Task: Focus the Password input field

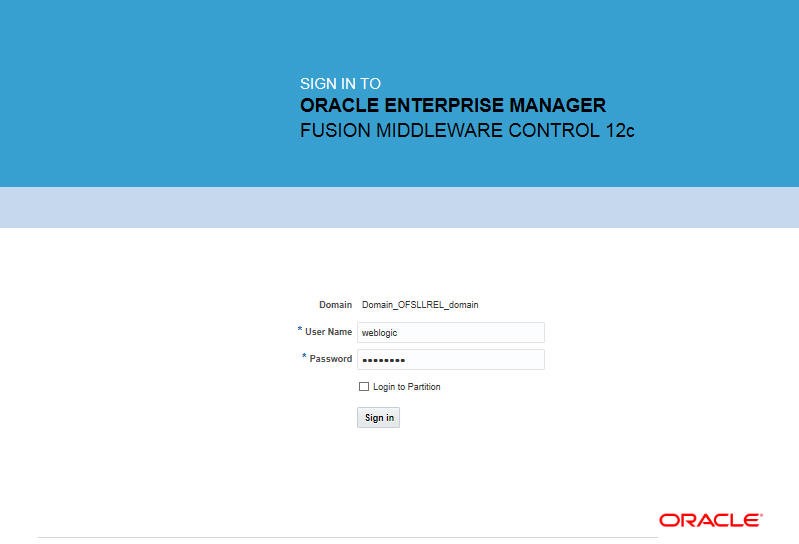Action: coord(450,360)
